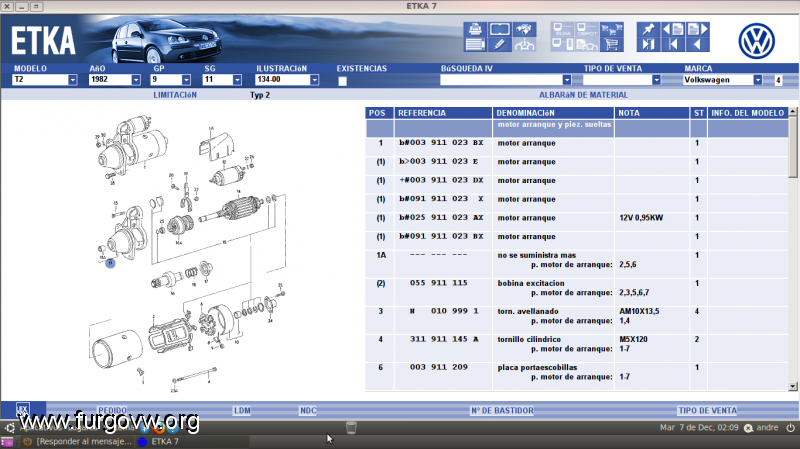The height and width of the screenshot is (449, 800).
Task: Click ETKA 7 taskbar button
Action: (158, 441)
